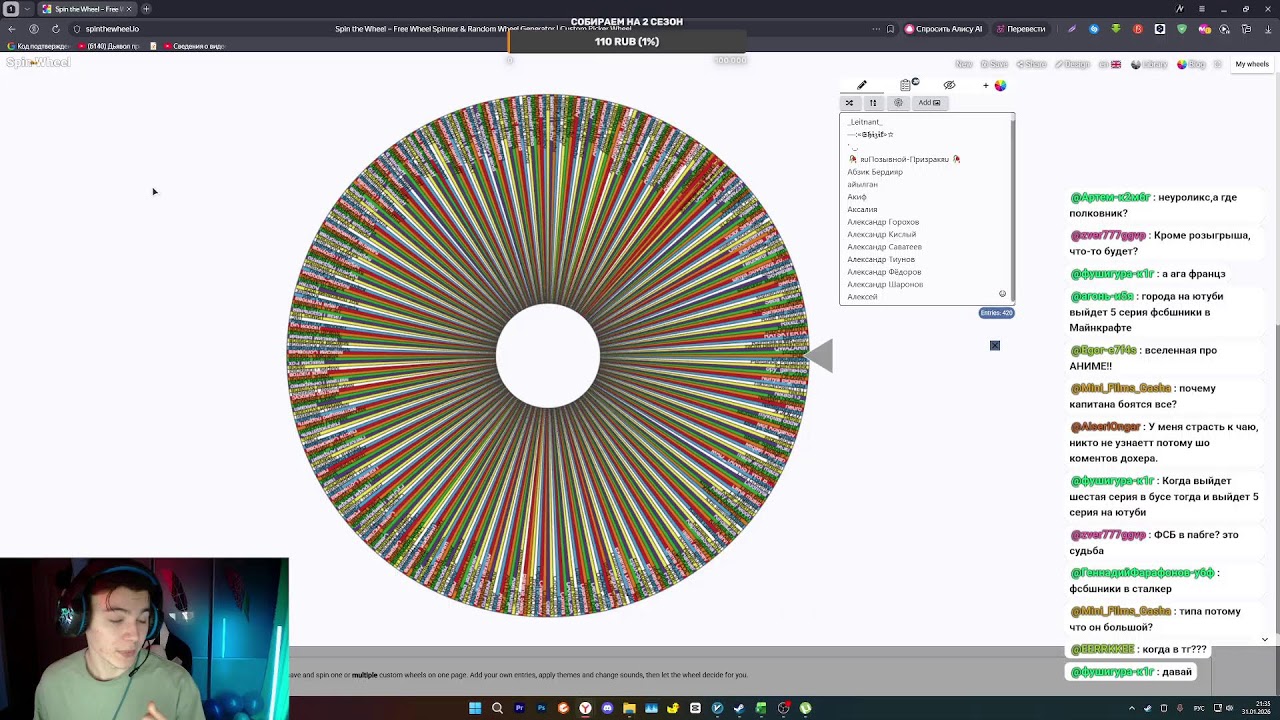This screenshot has width=1280, height=720.
Task: Click the browser address bar spinthewheel.io
Action: coord(112,29)
